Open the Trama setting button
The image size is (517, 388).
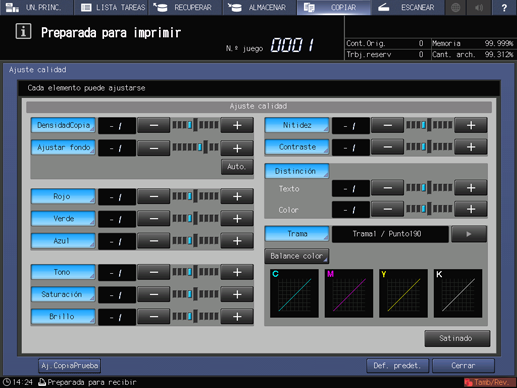point(297,234)
